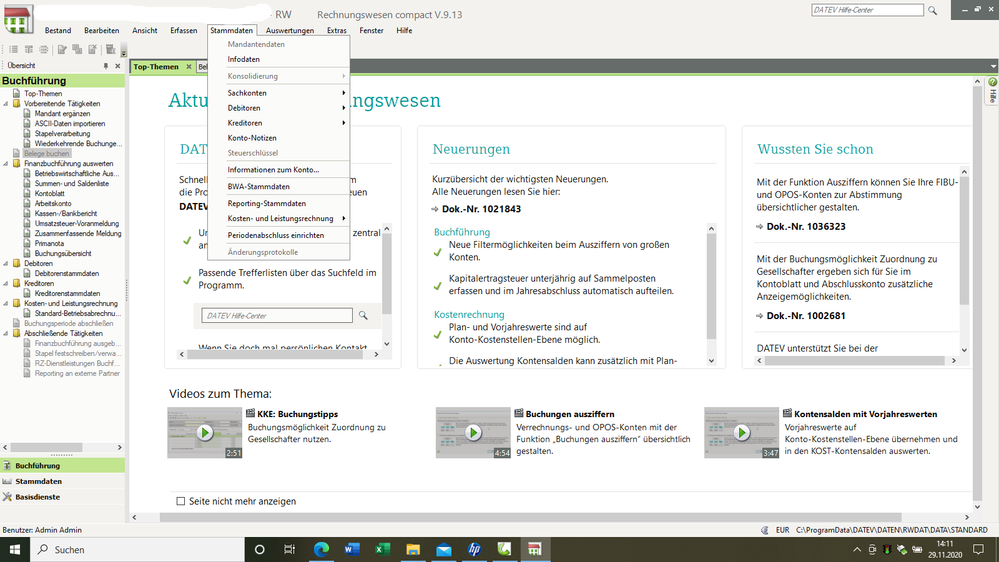The height and width of the screenshot is (562, 999).
Task: Open Dok.-Nr. 1036323 link
Action: pos(806,227)
